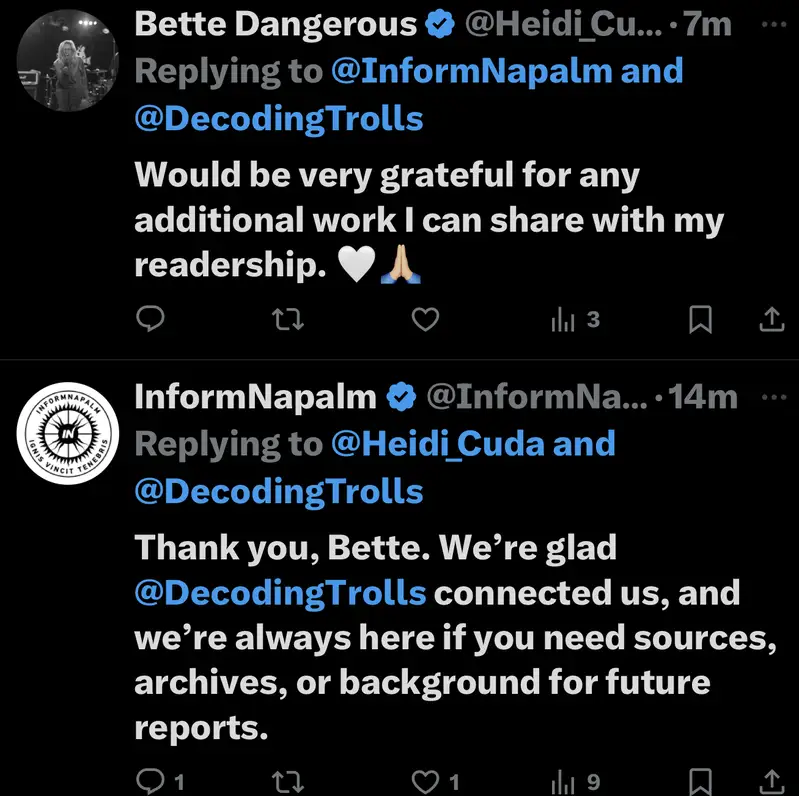Open the Bette Dangerous display name

(276, 25)
